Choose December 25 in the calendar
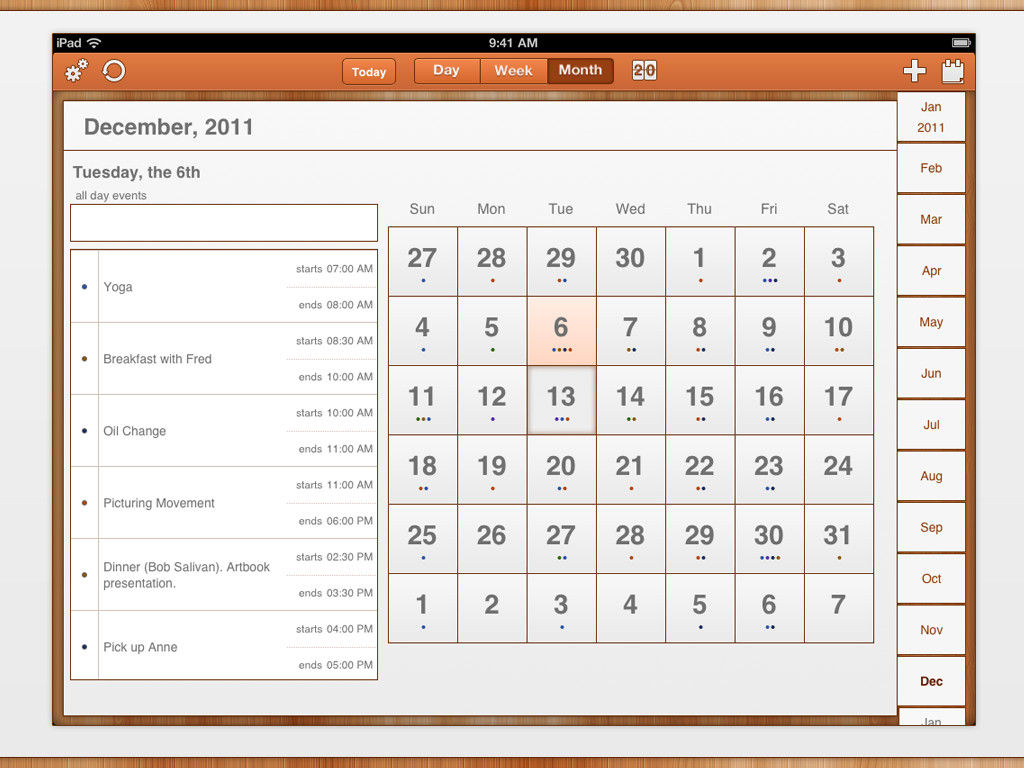 tap(423, 539)
